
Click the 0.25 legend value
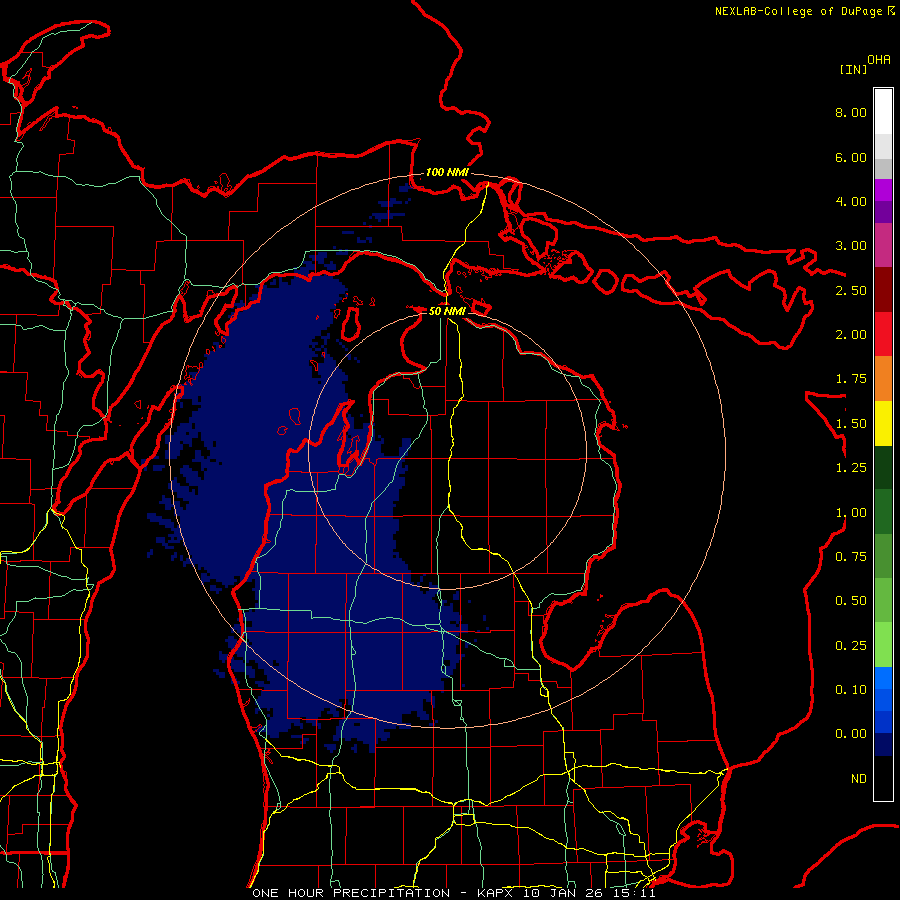851,646
